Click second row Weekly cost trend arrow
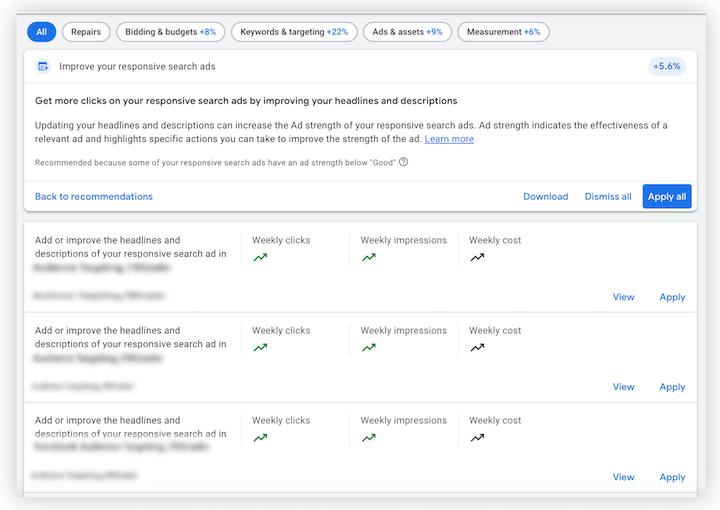The height and width of the screenshot is (510, 720). (477, 347)
